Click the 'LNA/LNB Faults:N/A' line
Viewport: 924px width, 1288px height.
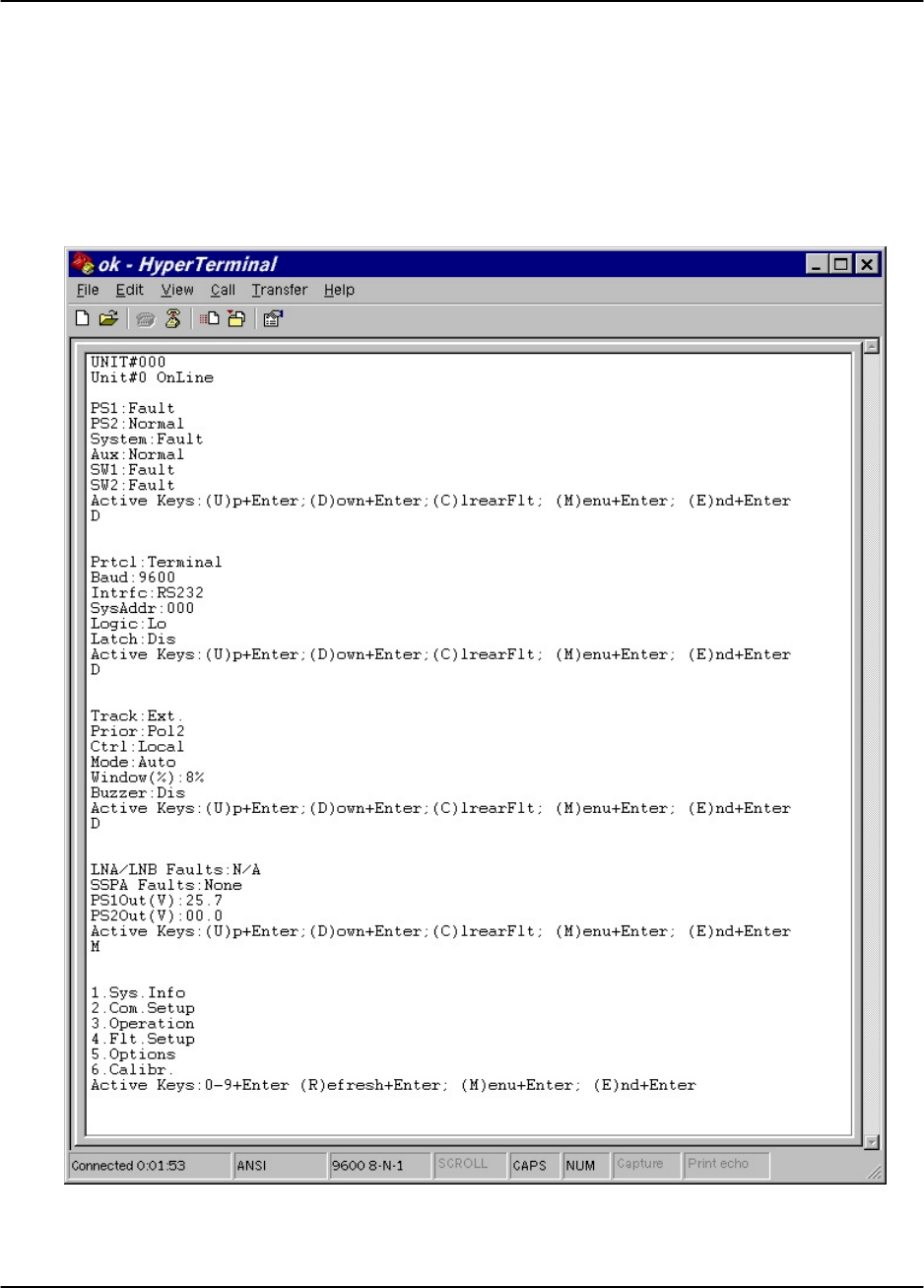pos(175,869)
